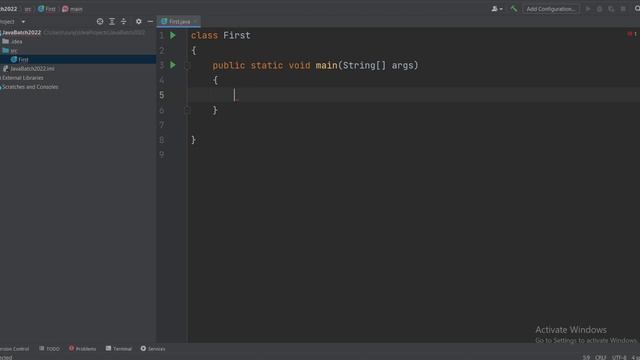Viewport: 640px width, 360px height.
Task: Click CRLF line separator in status bar
Action: (x=600, y=357)
